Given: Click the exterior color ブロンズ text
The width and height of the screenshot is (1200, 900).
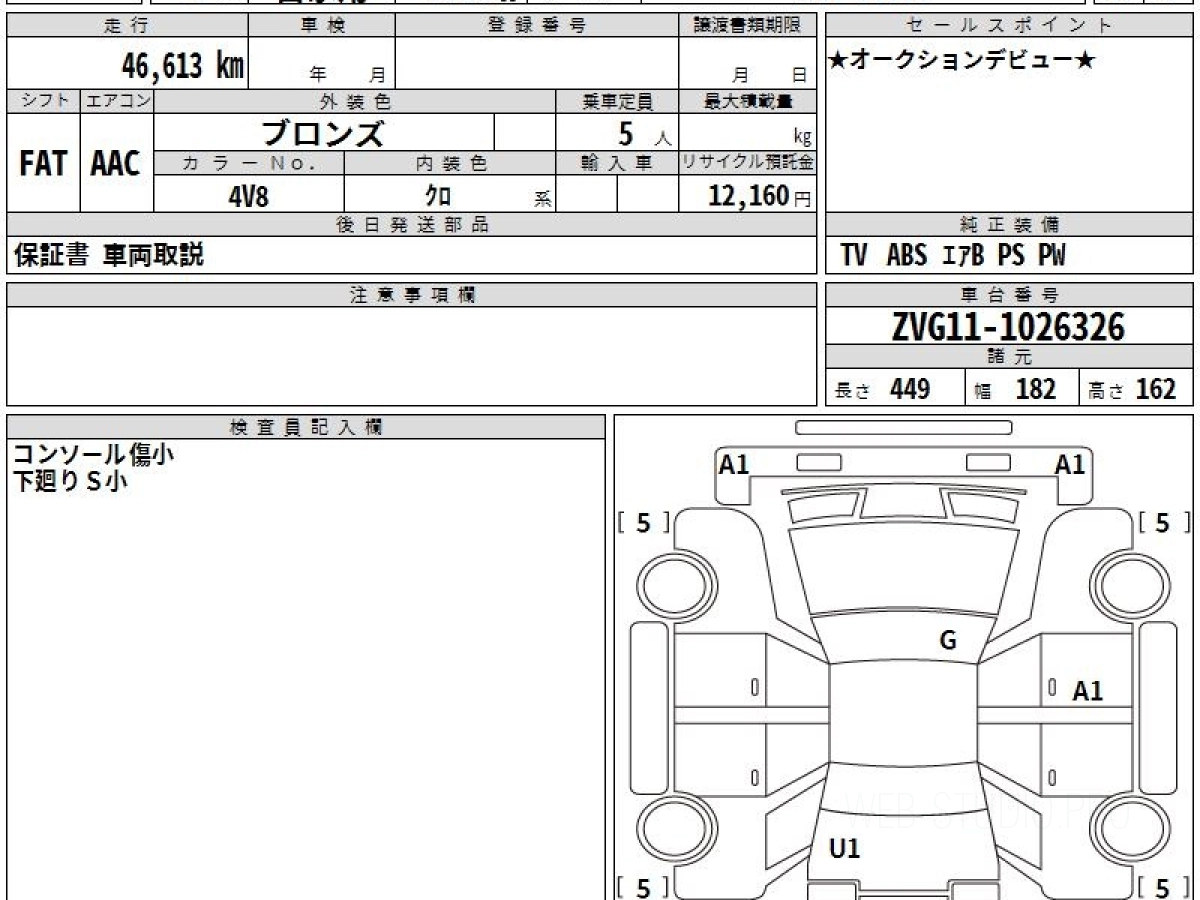Looking at the screenshot, I should [x=323, y=133].
